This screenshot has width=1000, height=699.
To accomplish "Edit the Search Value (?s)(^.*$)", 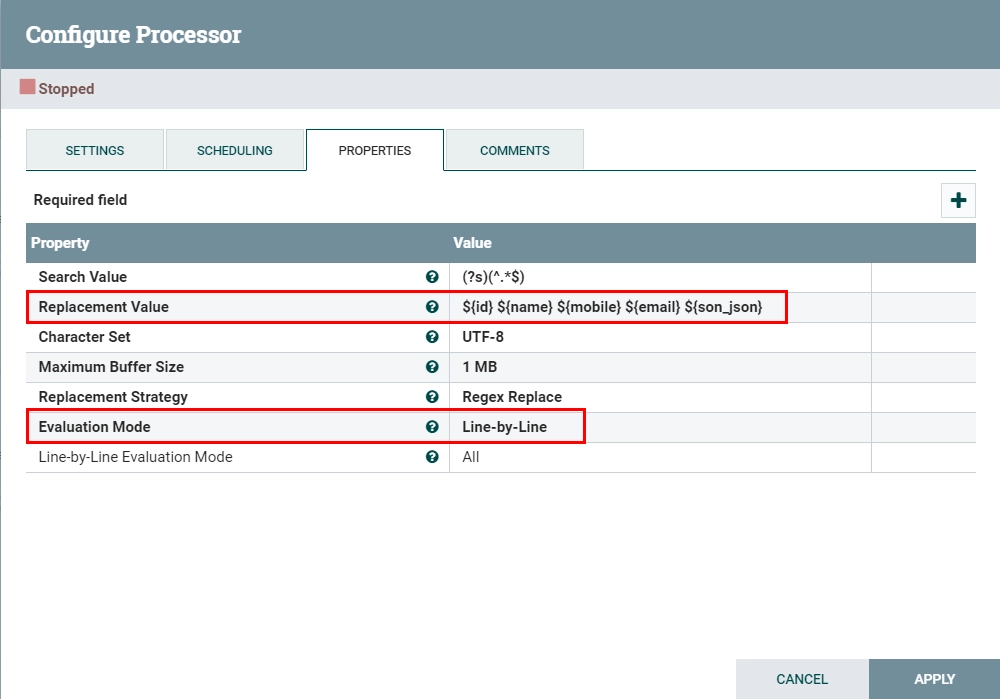I will (660, 277).
